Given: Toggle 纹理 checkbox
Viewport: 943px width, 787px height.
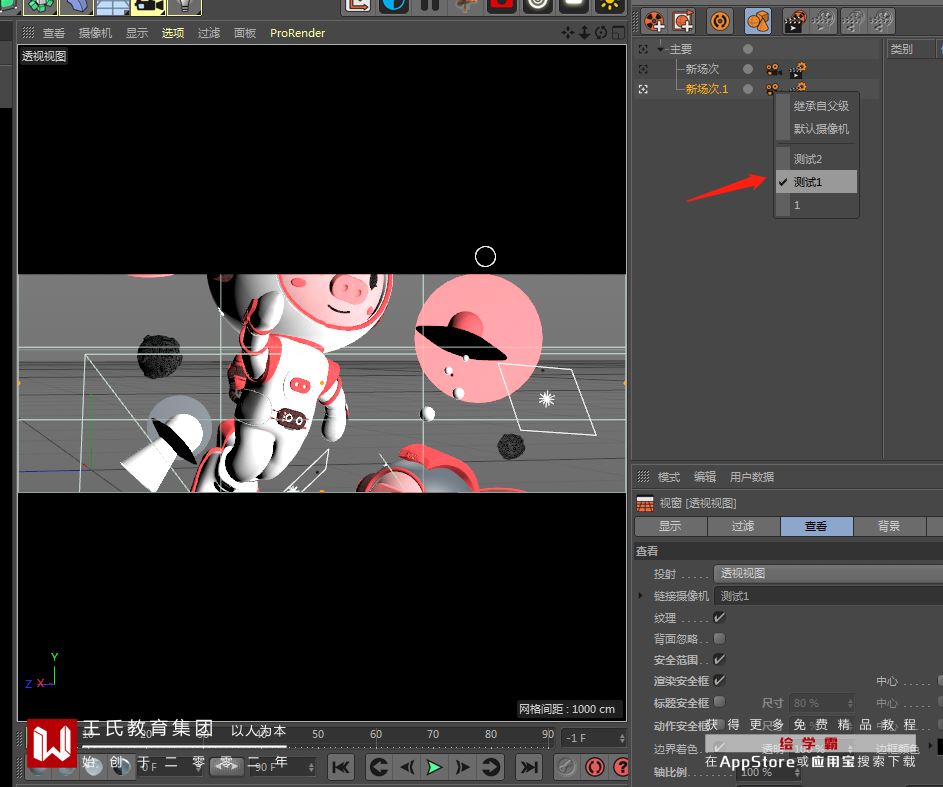Looking at the screenshot, I should (x=719, y=617).
